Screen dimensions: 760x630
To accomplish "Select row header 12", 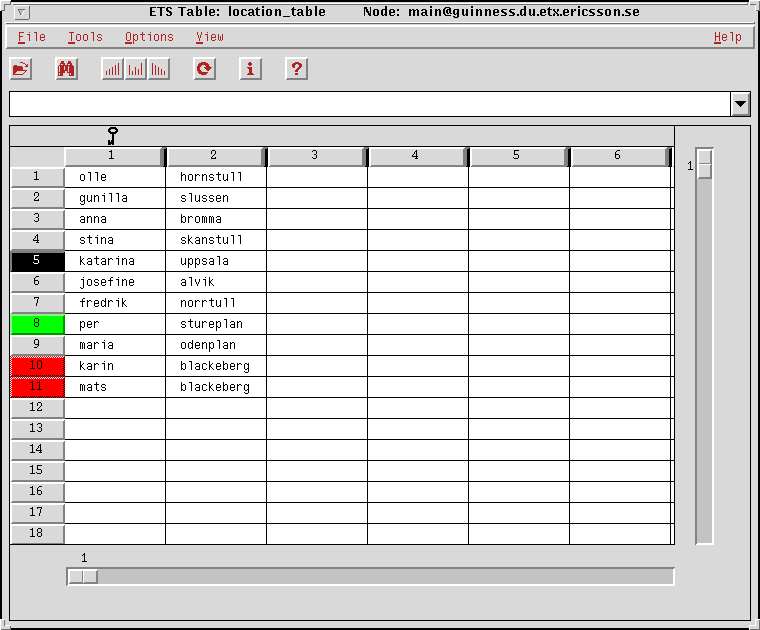I will pos(37,408).
